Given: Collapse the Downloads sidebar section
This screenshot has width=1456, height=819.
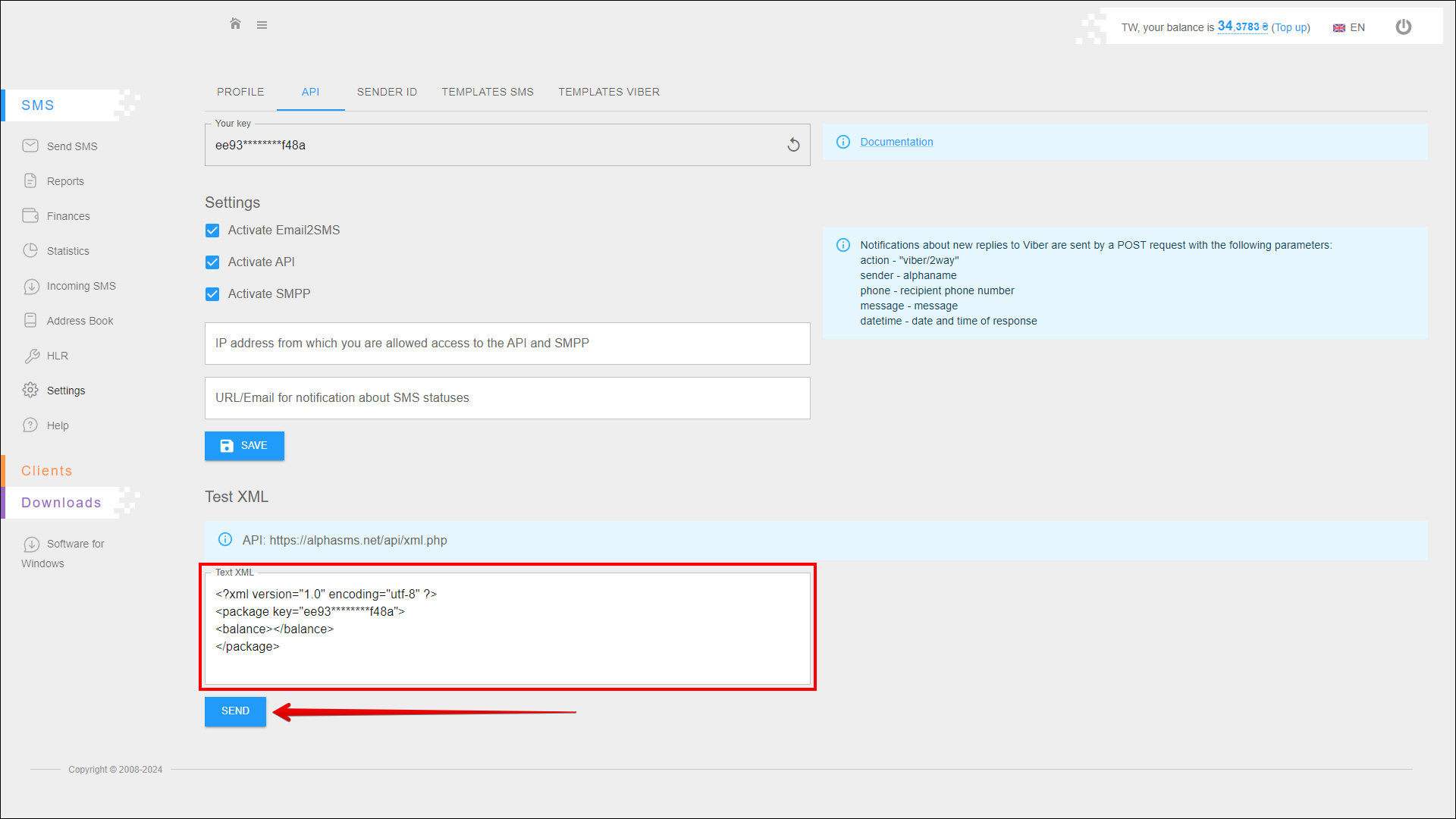Looking at the screenshot, I should 61,503.
